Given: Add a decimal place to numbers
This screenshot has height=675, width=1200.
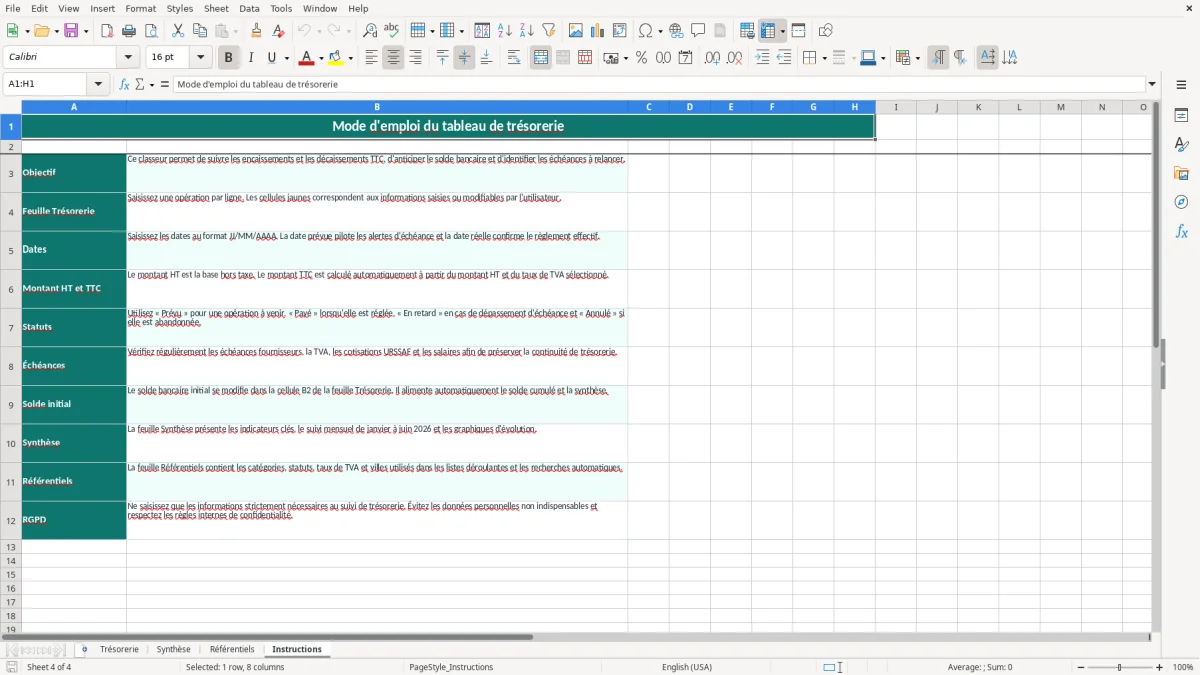Looking at the screenshot, I should click(712, 58).
